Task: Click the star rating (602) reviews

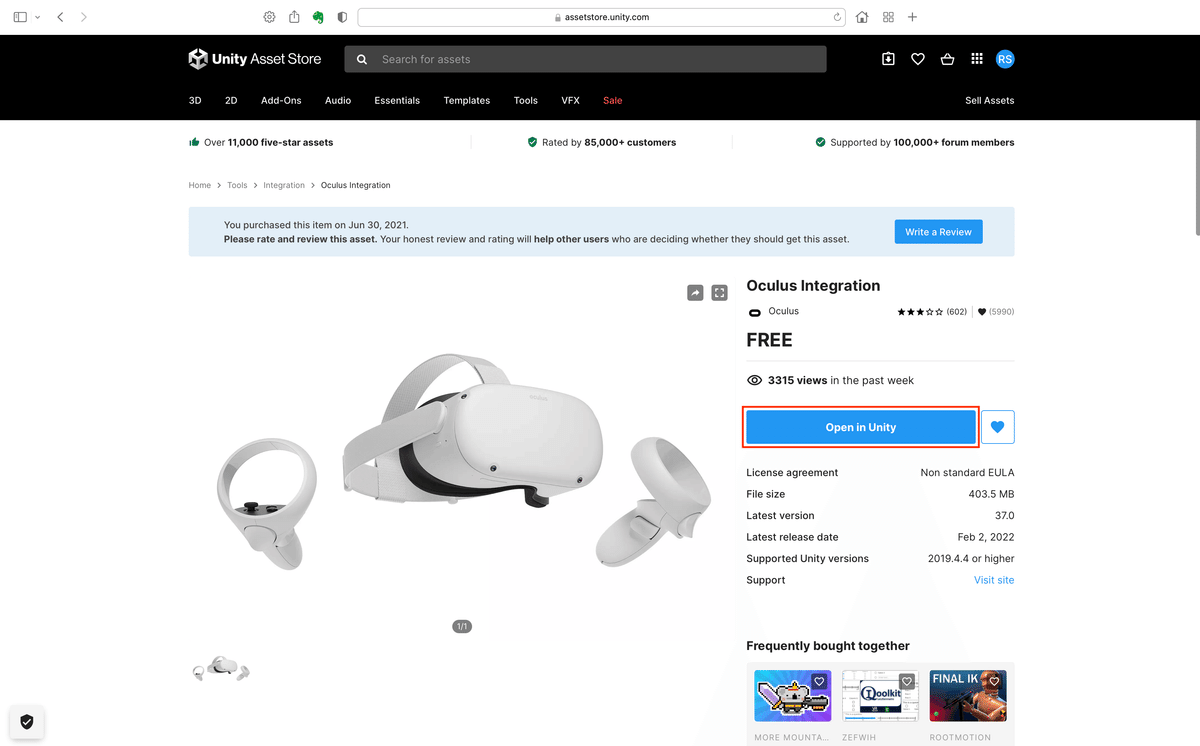Action: [x=932, y=312]
